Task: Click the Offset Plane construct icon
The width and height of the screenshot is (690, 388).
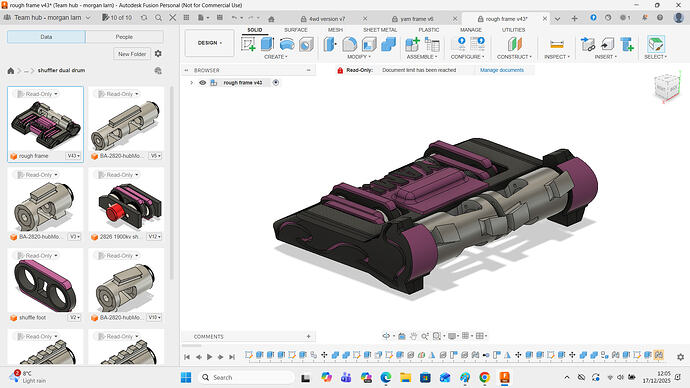Action: (514, 44)
